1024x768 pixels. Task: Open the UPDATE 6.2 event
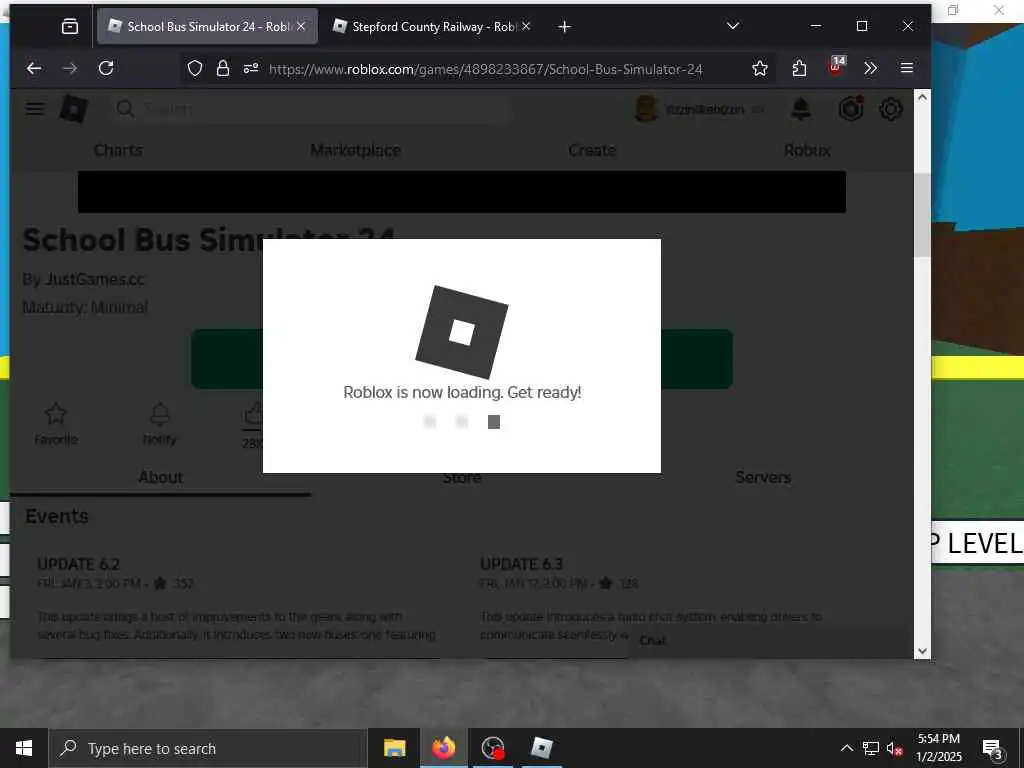78,564
